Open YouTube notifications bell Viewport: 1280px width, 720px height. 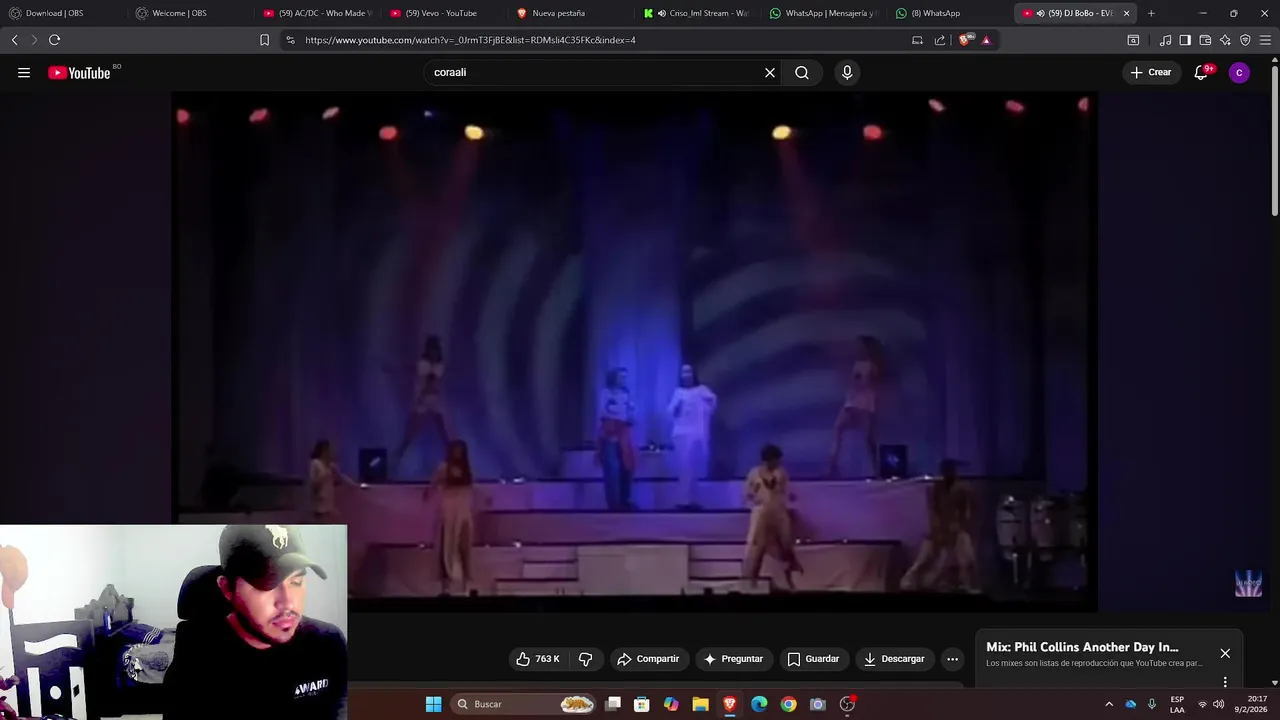1201,72
